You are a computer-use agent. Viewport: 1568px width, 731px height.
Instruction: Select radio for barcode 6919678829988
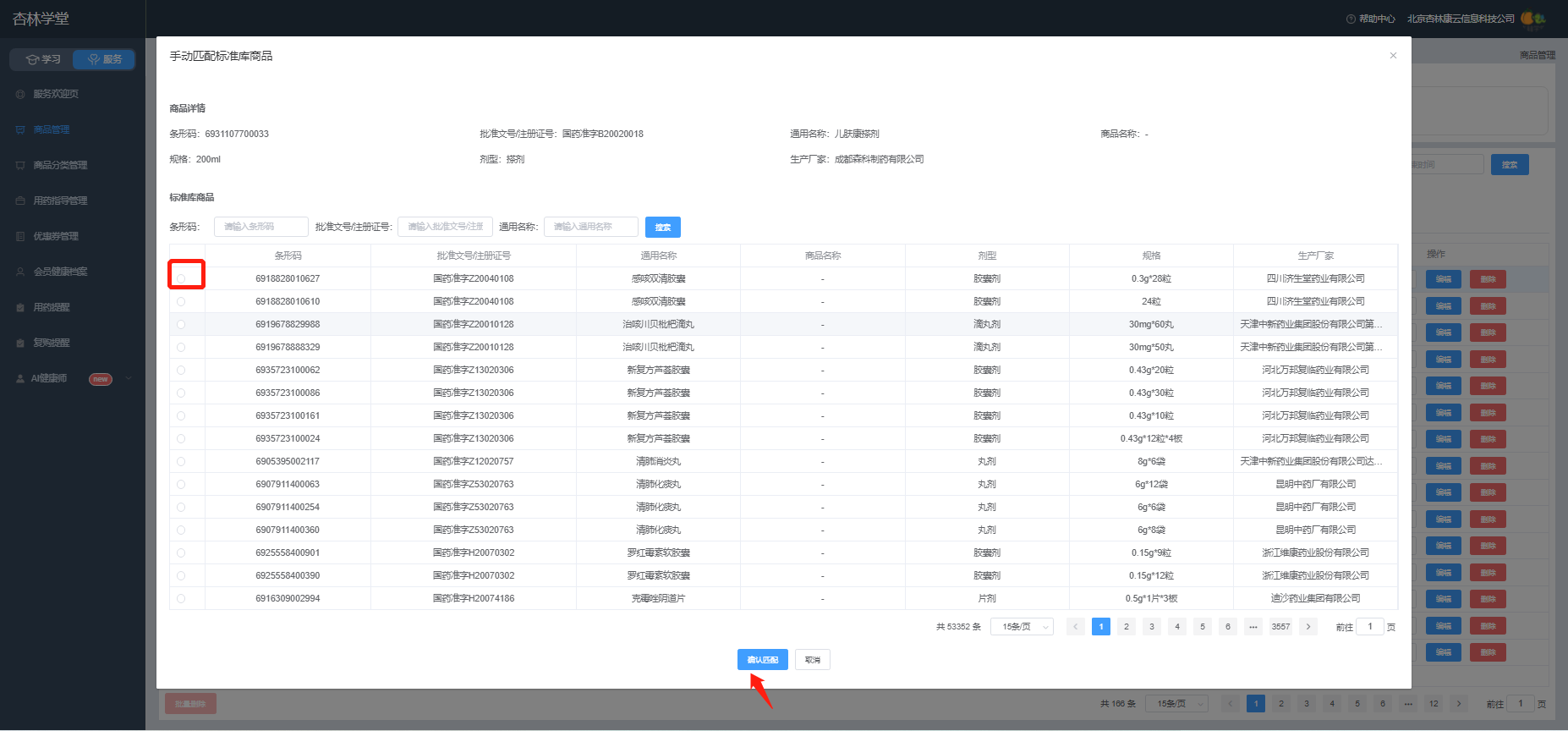181,324
